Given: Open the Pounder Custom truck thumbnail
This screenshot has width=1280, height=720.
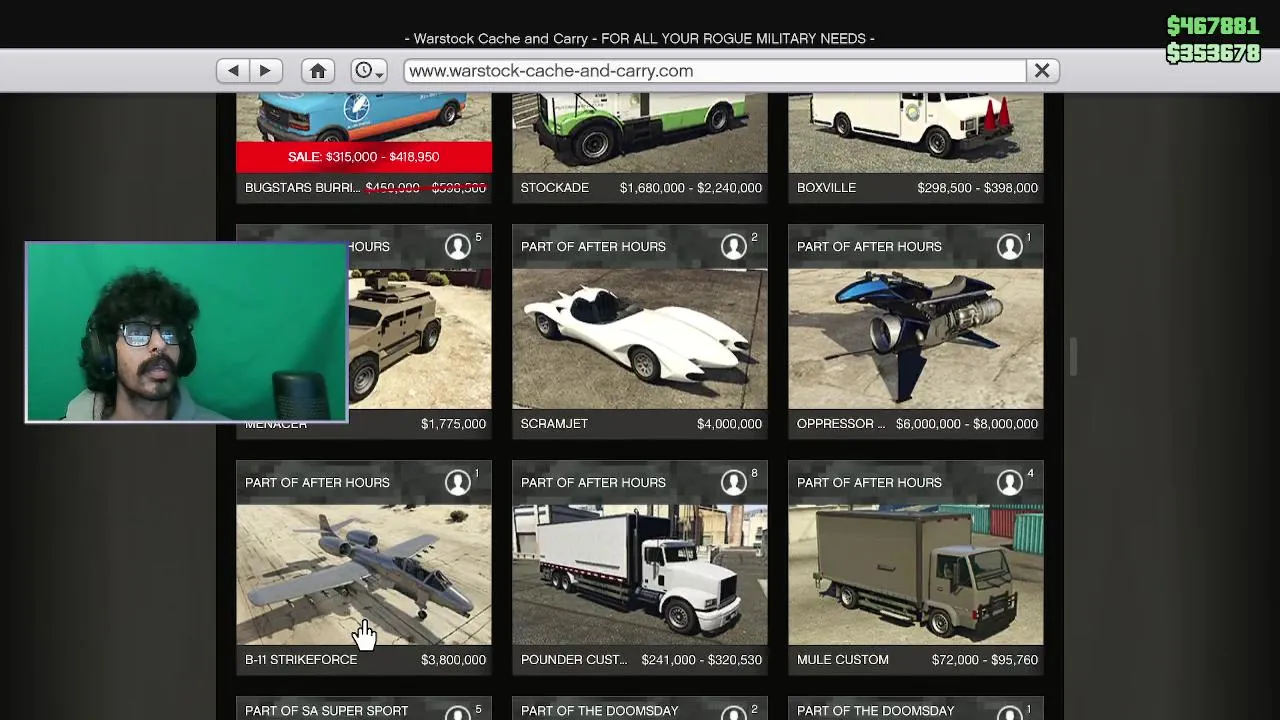Looking at the screenshot, I should point(640,575).
